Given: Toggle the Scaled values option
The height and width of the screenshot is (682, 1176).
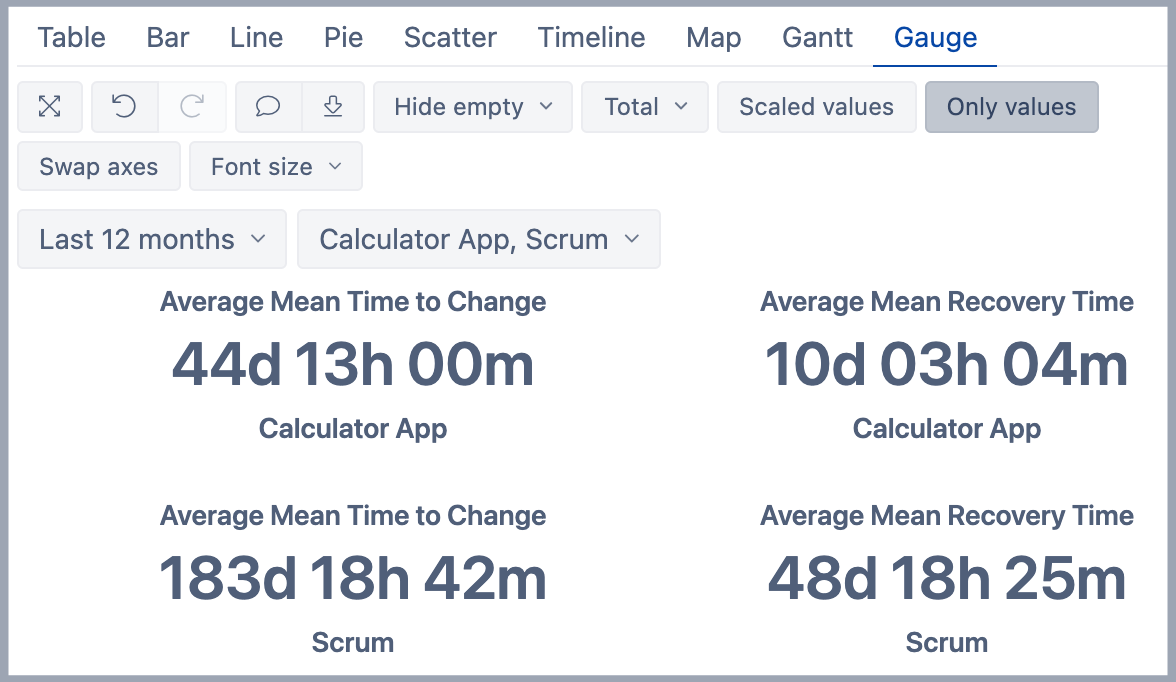Looking at the screenshot, I should pos(816,107).
